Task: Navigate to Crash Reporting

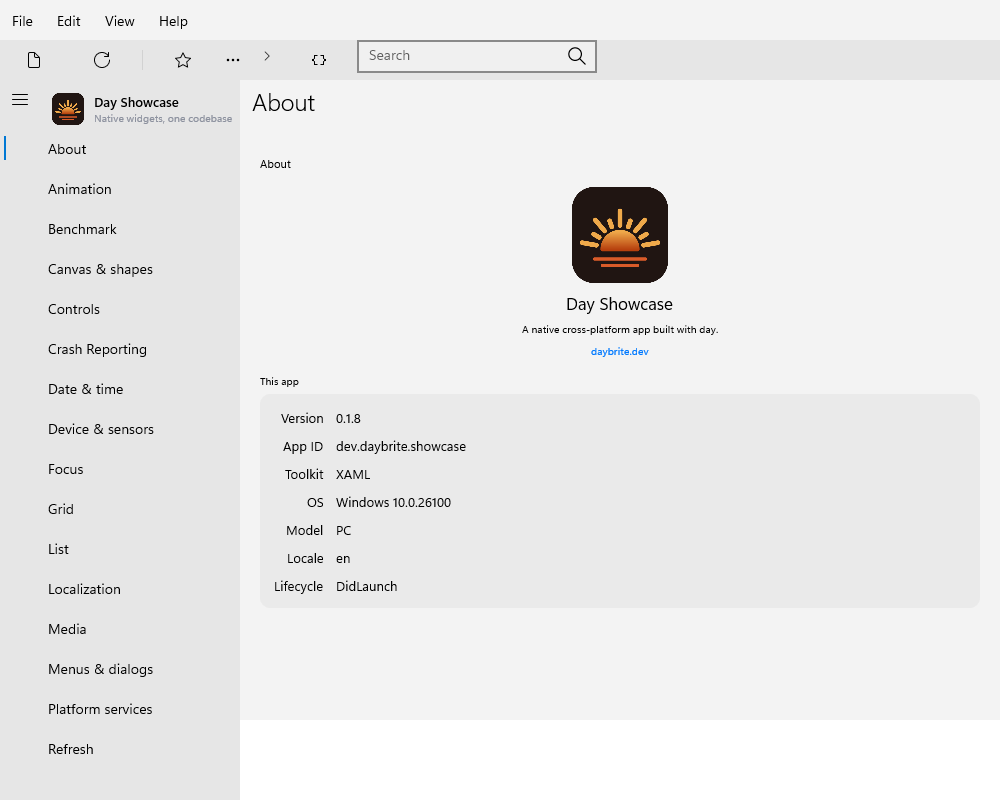Action: click(120, 349)
